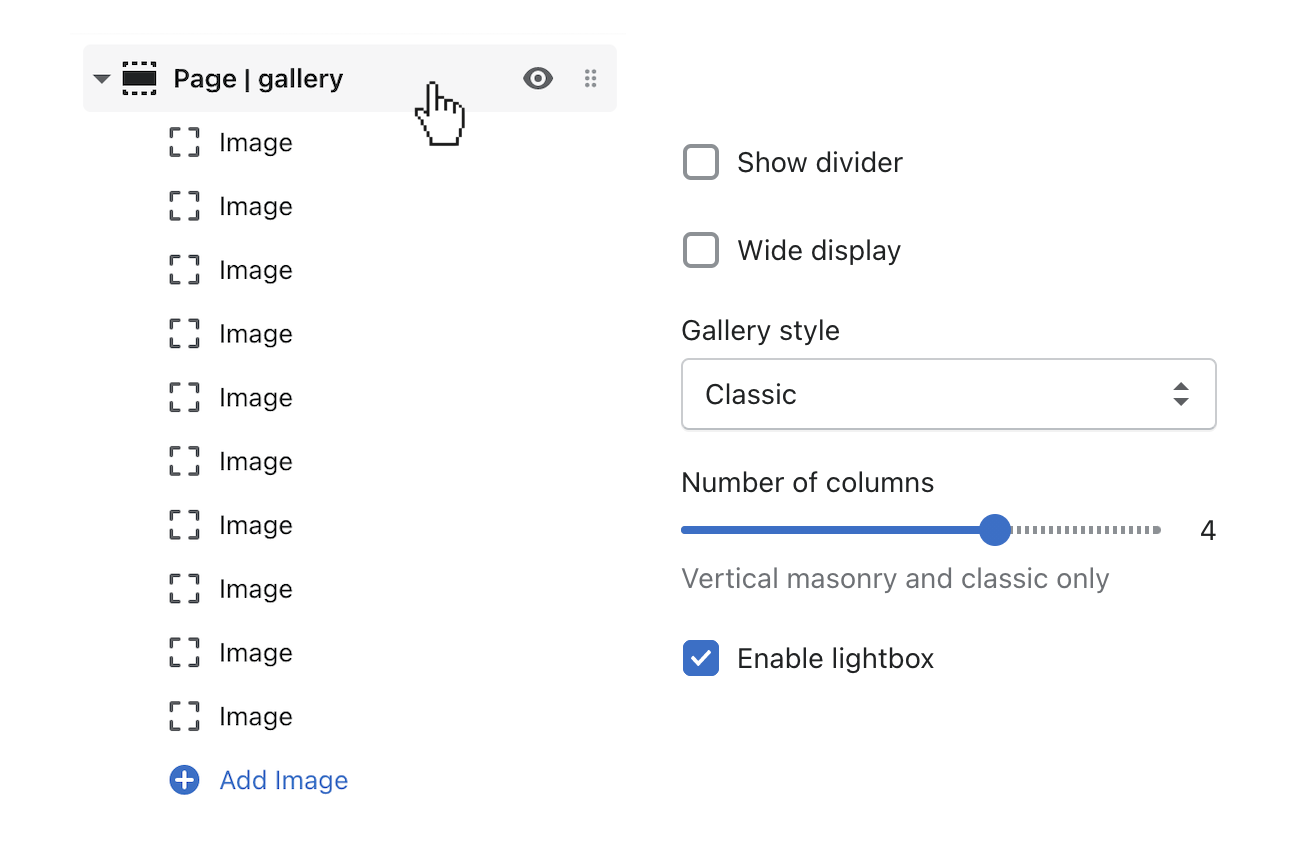Click the first Image block icon
Screen dimensions: 1295x845
point(185,143)
